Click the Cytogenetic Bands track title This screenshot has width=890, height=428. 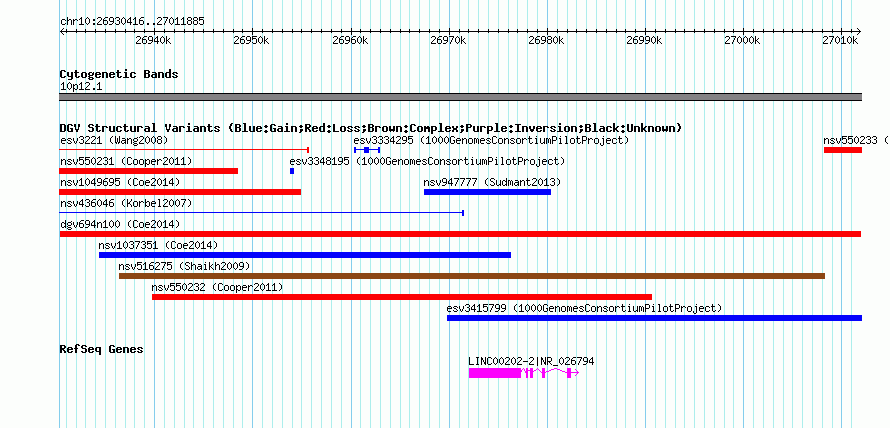(119, 74)
